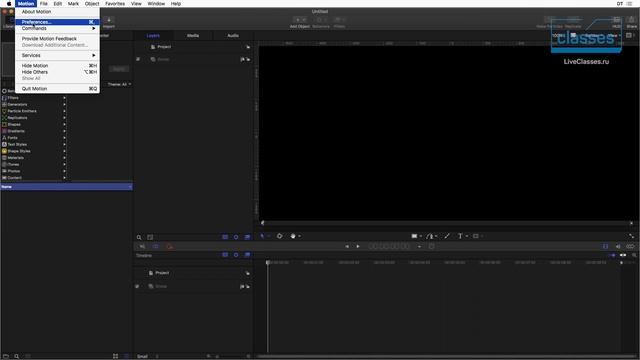
Task: Select the Fonts library category
Action: point(33,138)
